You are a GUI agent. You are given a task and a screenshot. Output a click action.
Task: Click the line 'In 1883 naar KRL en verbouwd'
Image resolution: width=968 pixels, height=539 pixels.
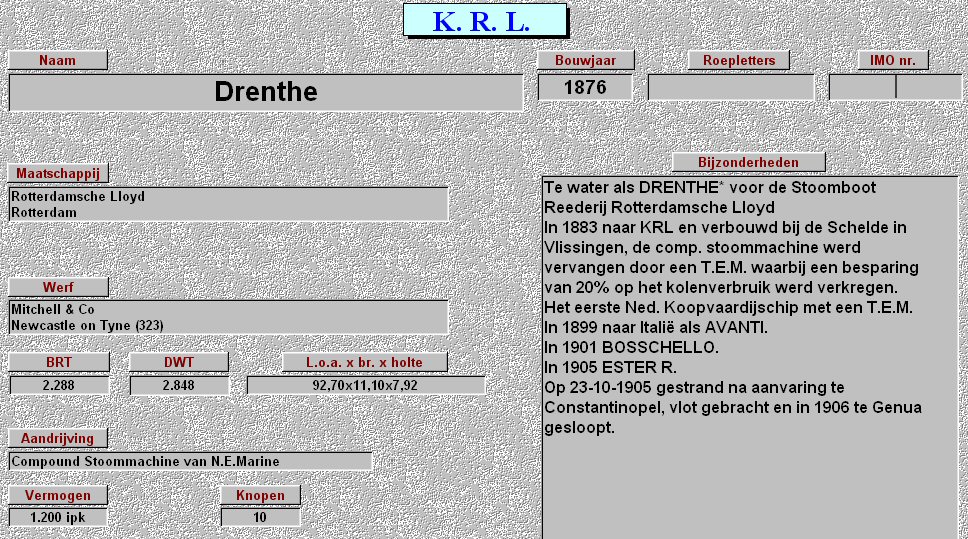click(x=725, y=227)
